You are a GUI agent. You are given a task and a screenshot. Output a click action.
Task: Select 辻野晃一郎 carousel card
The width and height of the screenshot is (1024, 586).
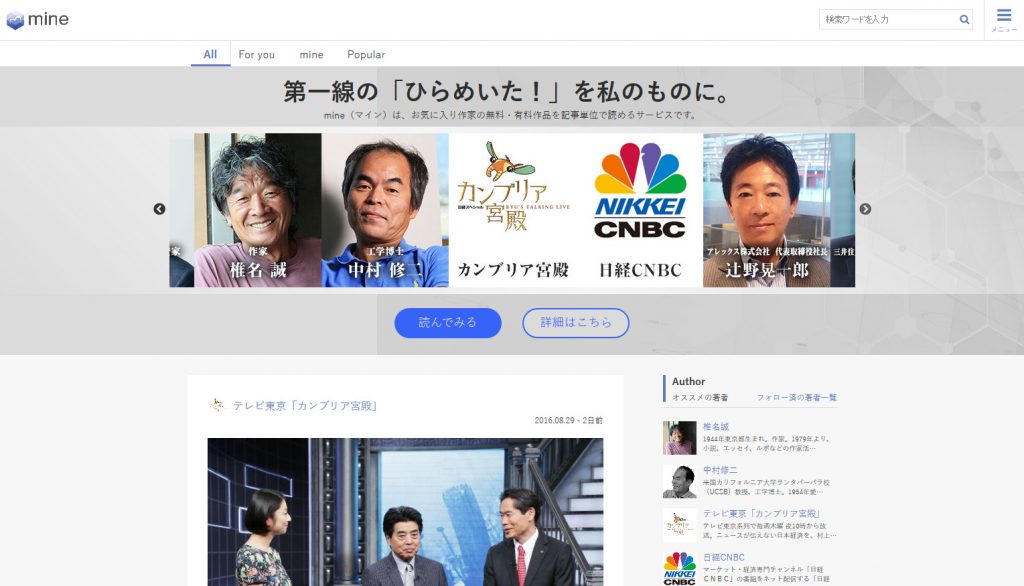pyautogui.click(x=767, y=210)
